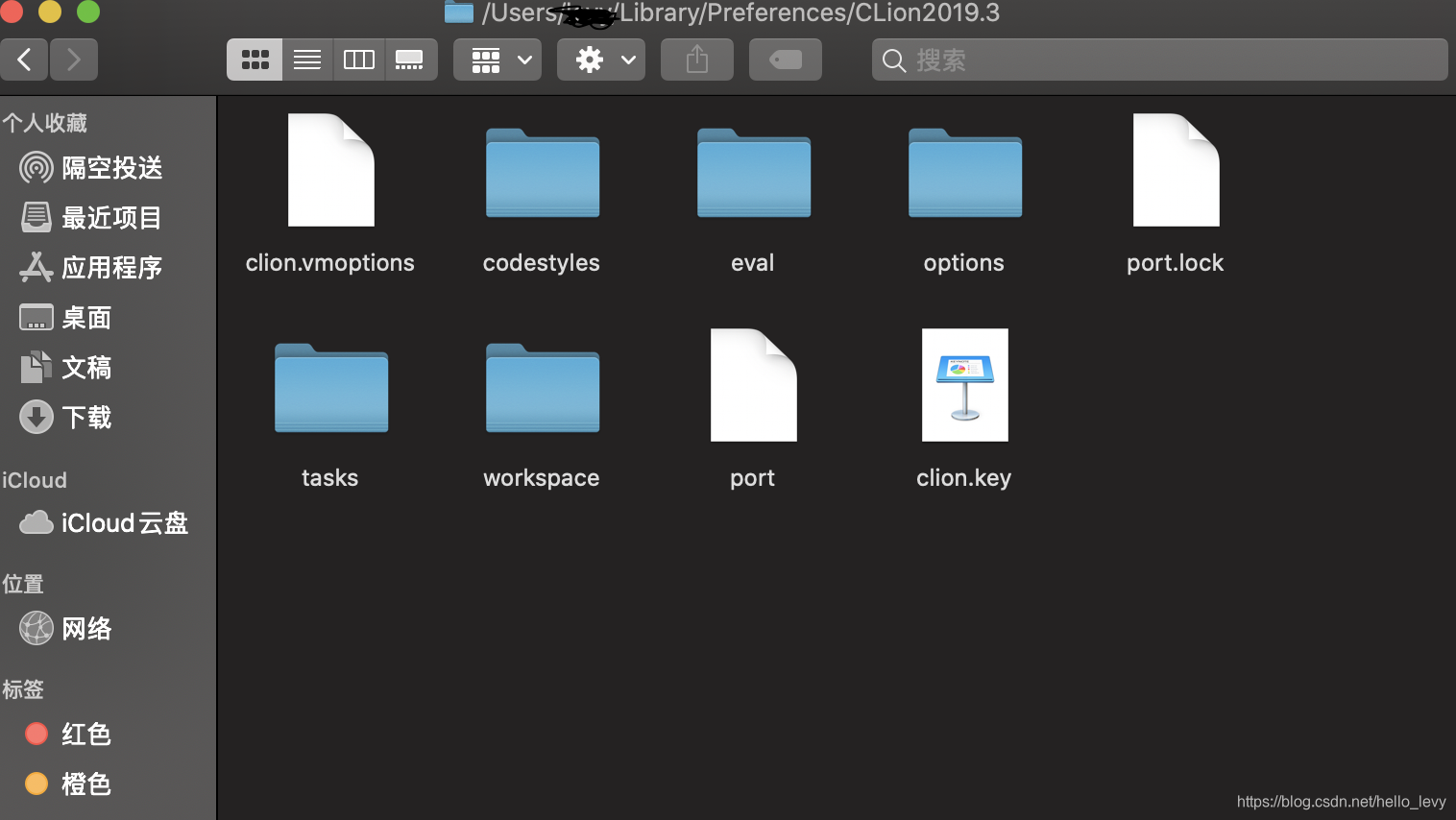
Task: Click the eval name label
Action: click(753, 263)
